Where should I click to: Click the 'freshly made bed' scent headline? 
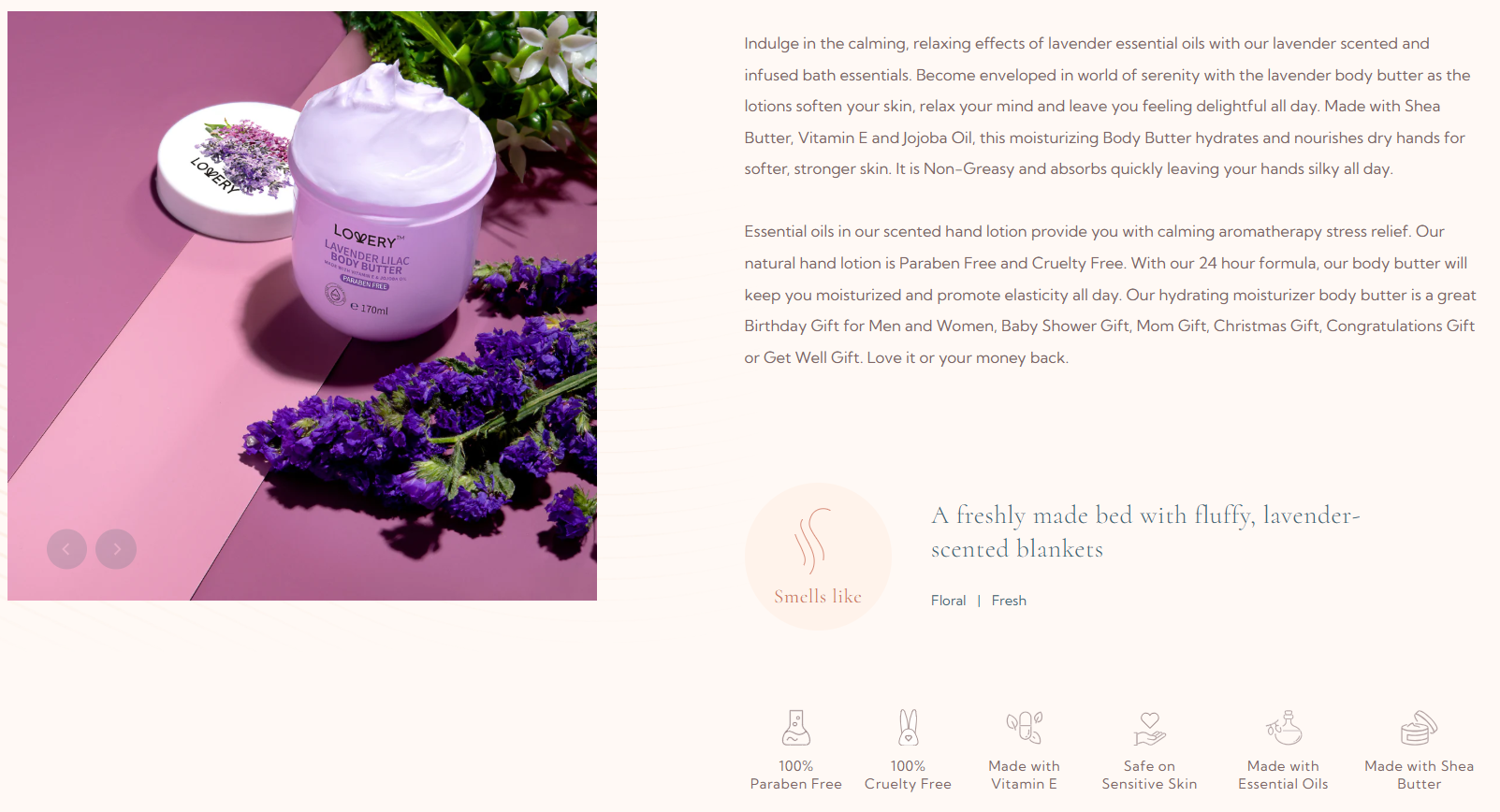1145,531
